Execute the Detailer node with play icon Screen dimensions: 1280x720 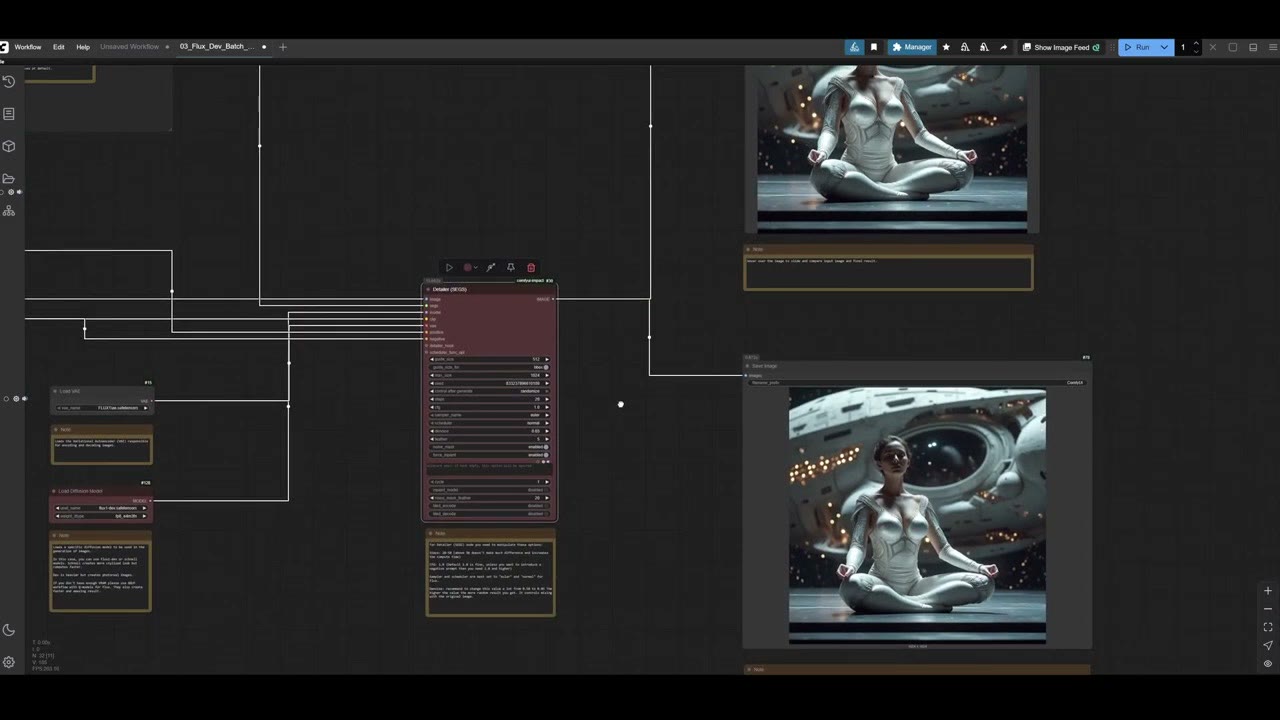449,268
